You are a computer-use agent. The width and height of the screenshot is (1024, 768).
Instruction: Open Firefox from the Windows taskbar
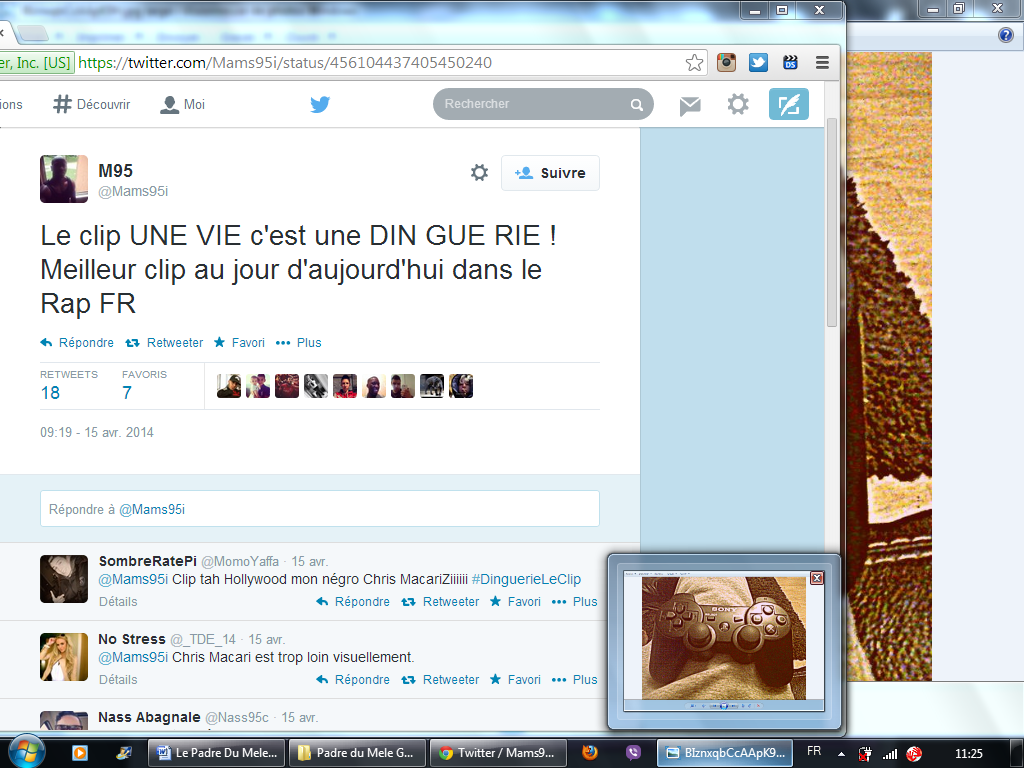point(590,752)
